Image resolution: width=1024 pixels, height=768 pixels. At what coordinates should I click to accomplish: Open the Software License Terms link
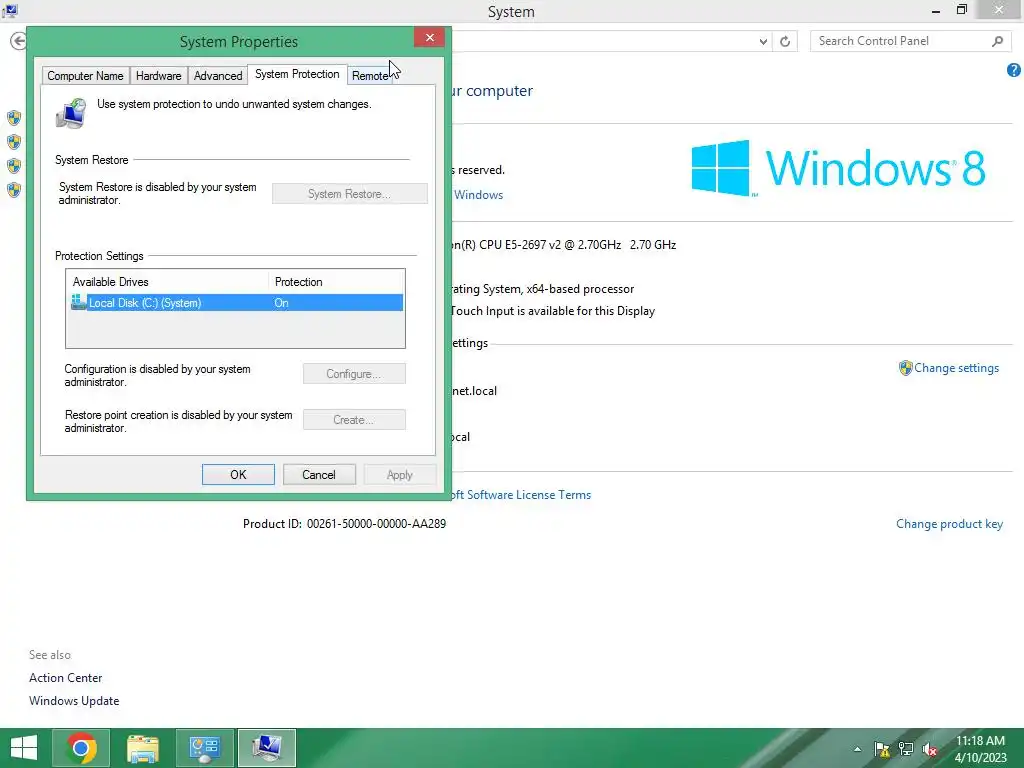522,494
